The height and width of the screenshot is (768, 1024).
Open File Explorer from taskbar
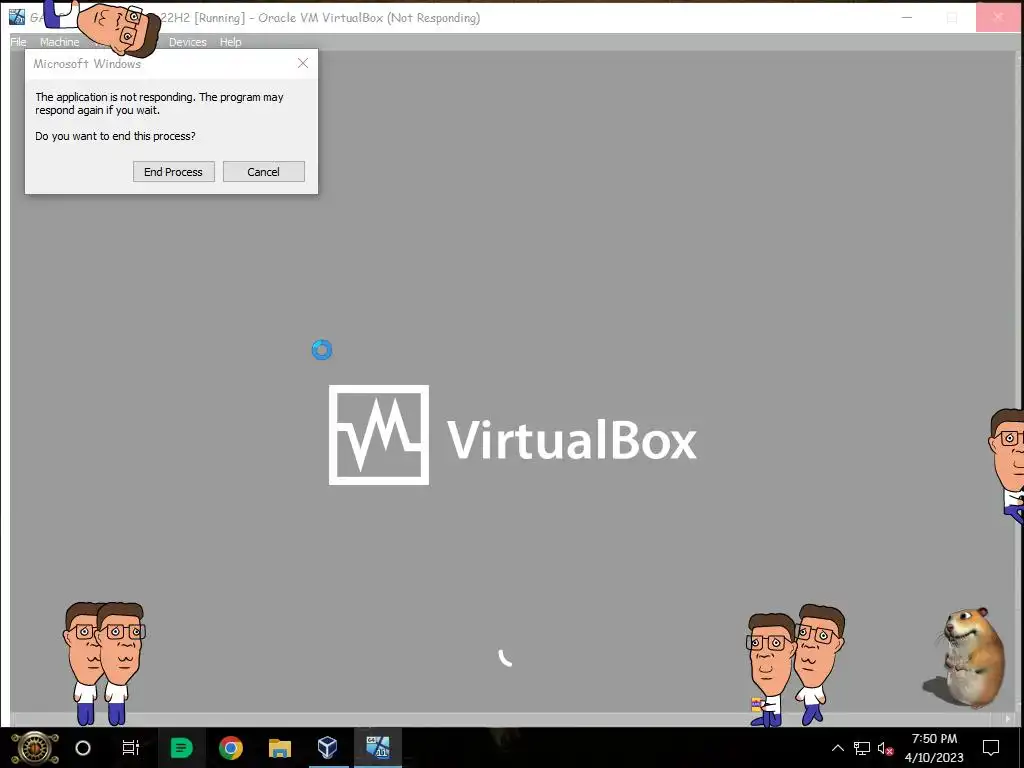pyautogui.click(x=280, y=748)
